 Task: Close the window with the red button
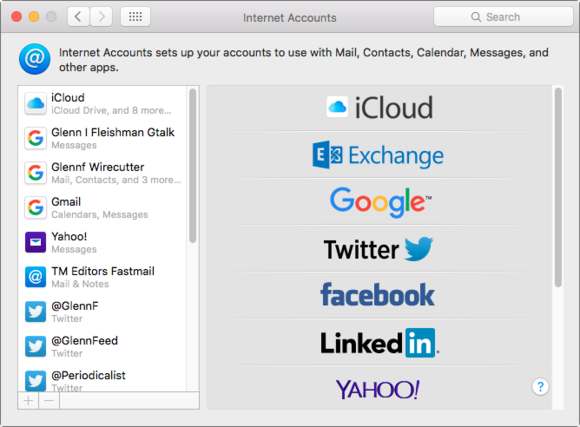(16, 17)
